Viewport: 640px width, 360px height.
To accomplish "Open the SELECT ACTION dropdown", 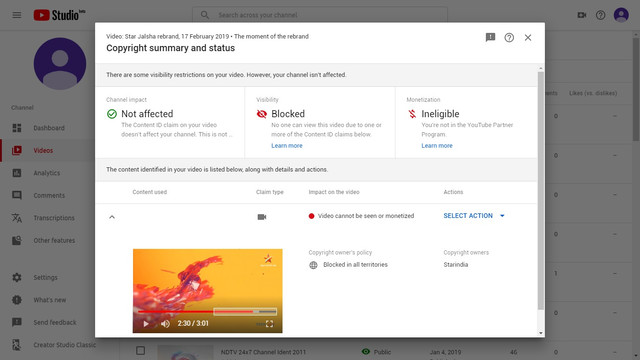I will click(474, 216).
